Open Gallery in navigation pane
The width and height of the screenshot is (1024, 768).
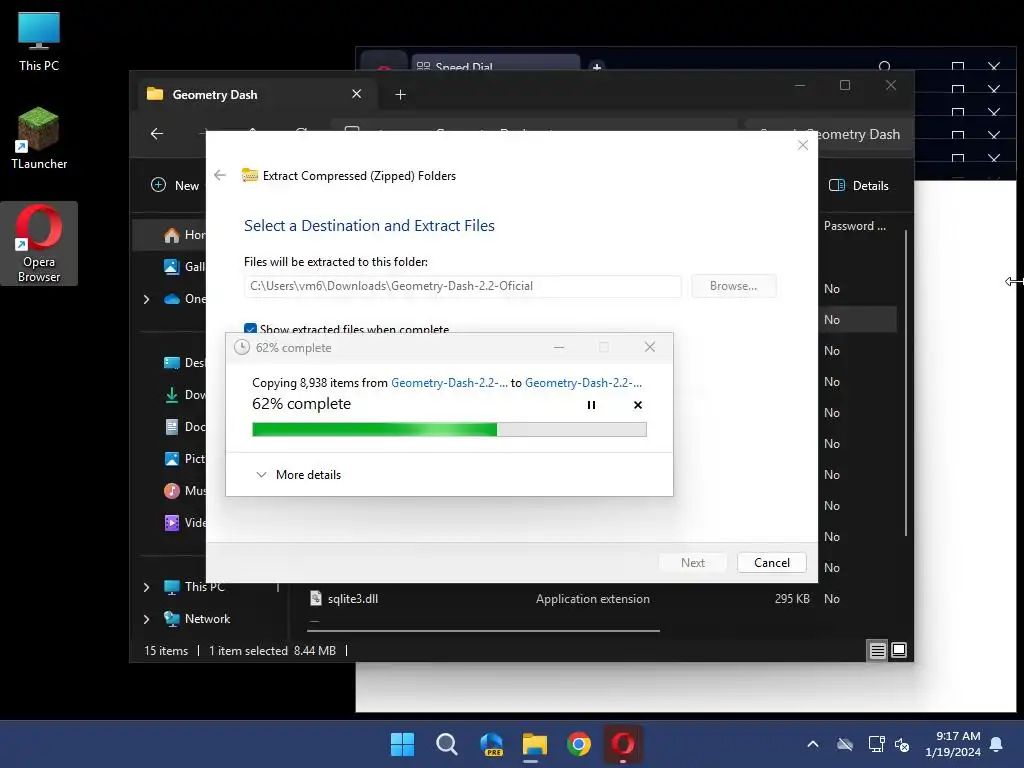click(x=185, y=266)
